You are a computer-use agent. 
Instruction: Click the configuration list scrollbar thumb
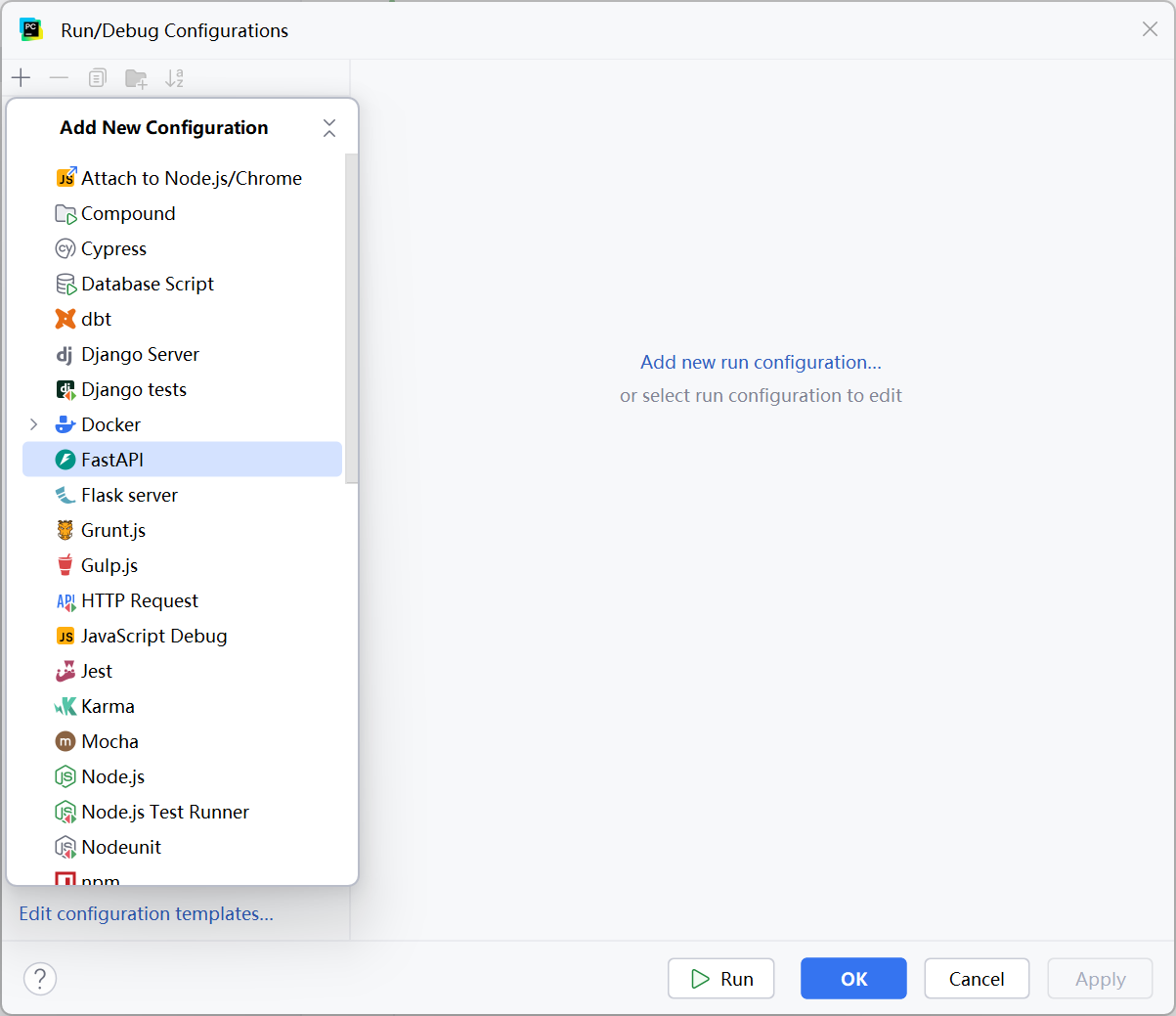pyautogui.click(x=352, y=318)
